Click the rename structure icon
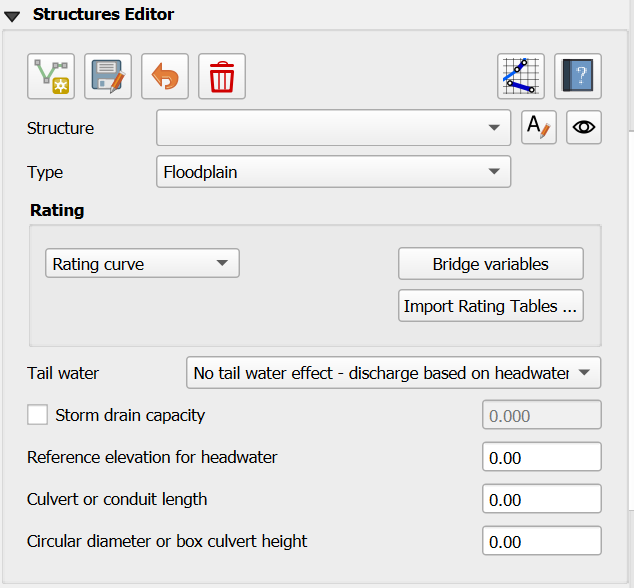Screen dimensions: 634x588 click(539, 128)
